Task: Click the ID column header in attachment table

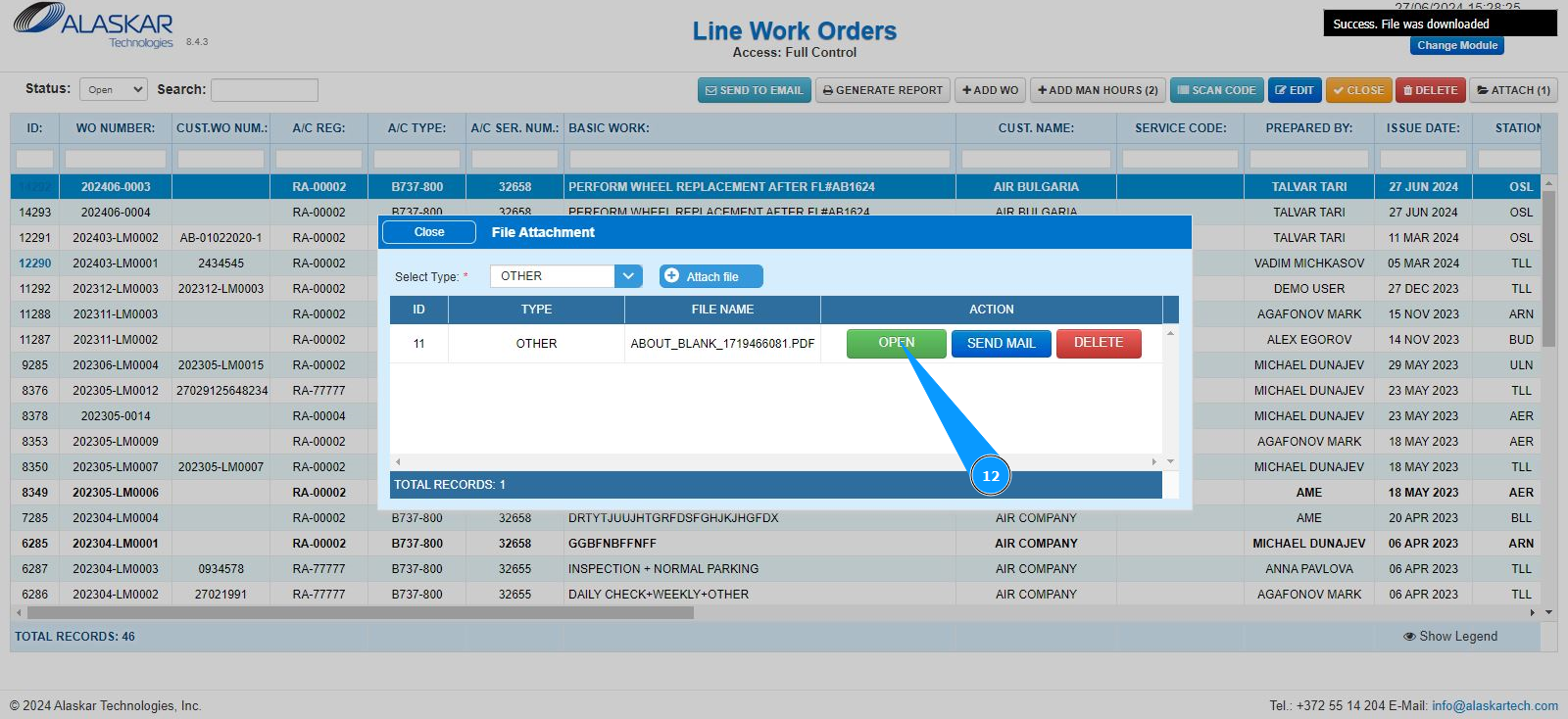Action: click(418, 310)
